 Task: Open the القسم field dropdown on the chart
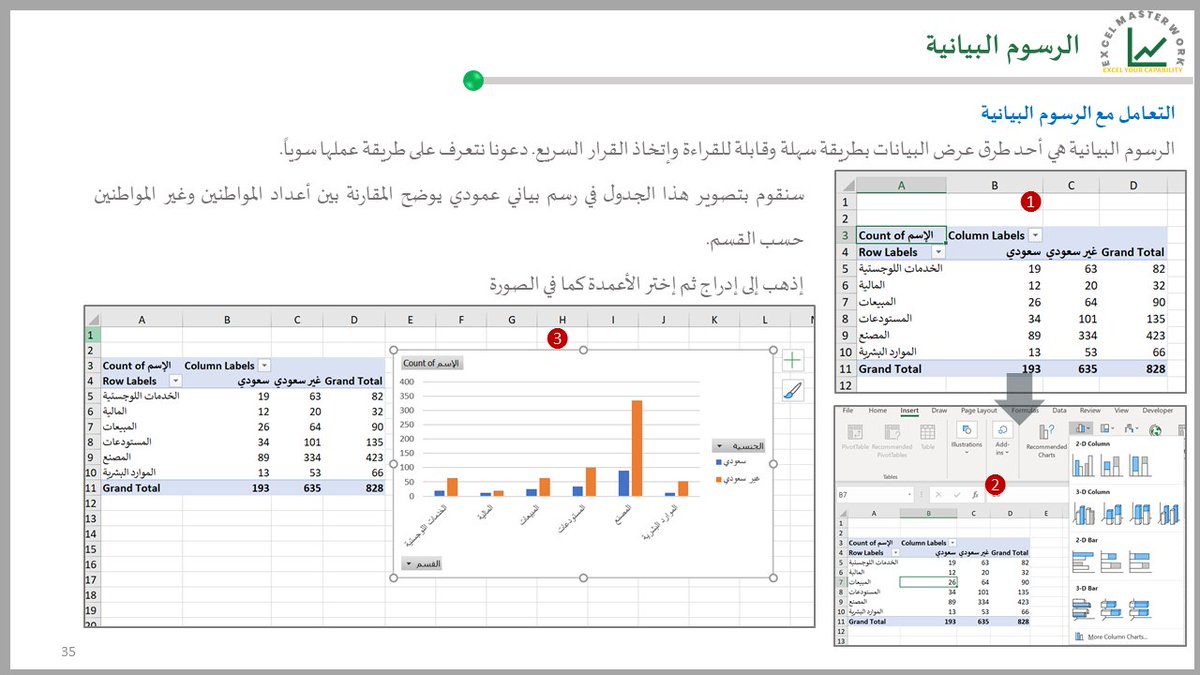(422, 563)
